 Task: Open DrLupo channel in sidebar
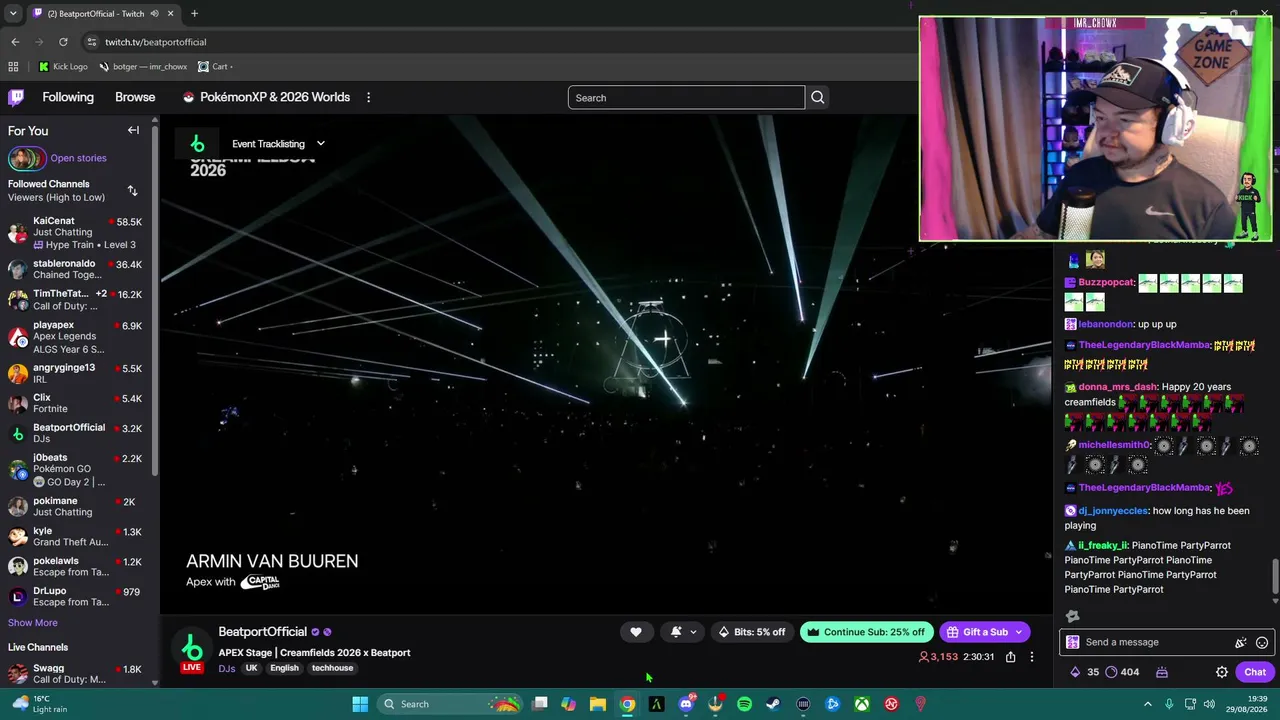click(x=75, y=596)
